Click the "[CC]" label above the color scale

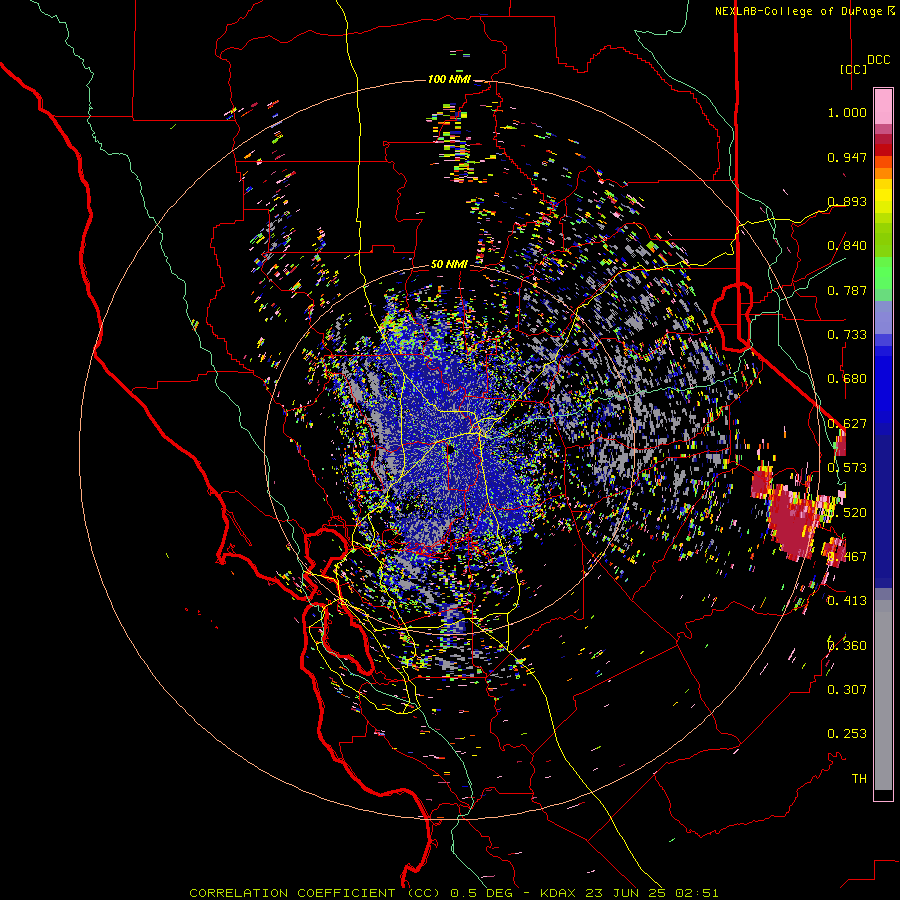click(x=854, y=69)
